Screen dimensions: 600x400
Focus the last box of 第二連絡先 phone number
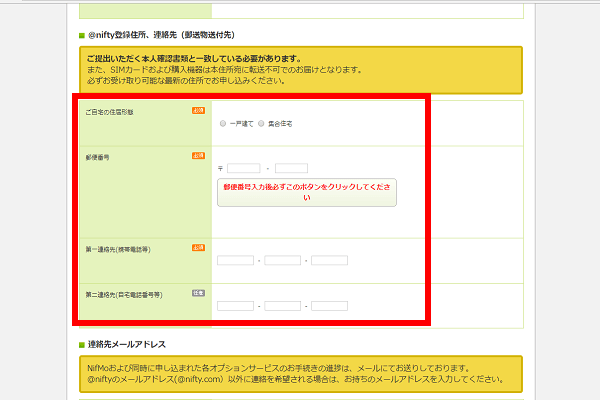click(329, 306)
